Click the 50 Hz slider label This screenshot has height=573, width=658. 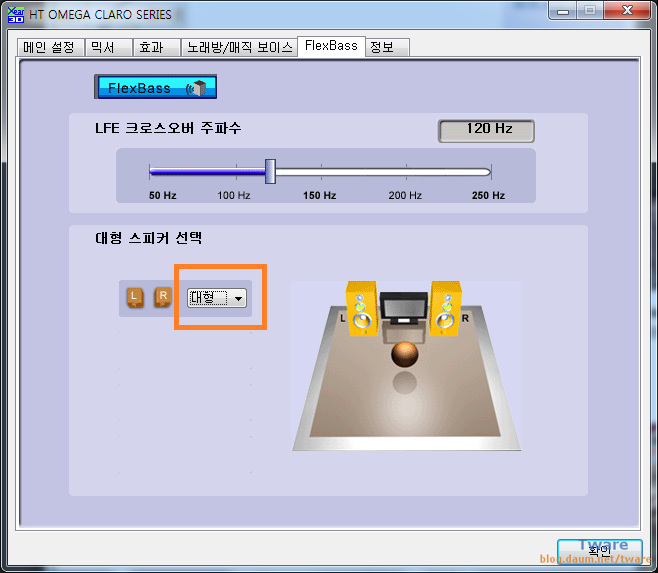[x=162, y=195]
